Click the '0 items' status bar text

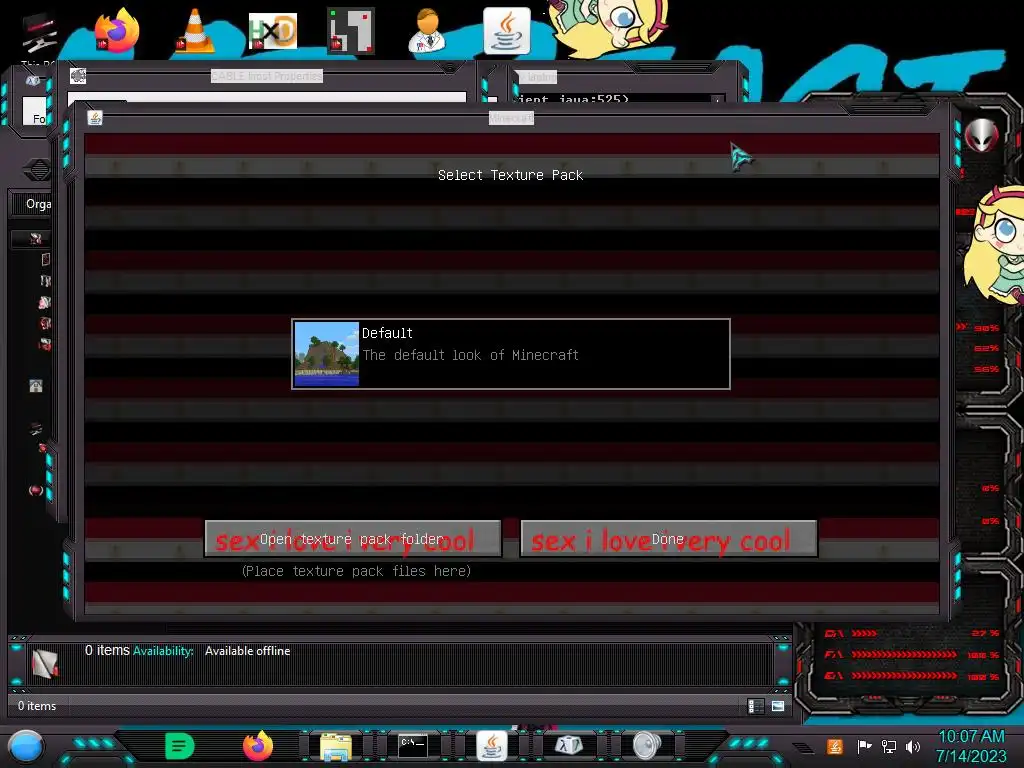tap(37, 706)
